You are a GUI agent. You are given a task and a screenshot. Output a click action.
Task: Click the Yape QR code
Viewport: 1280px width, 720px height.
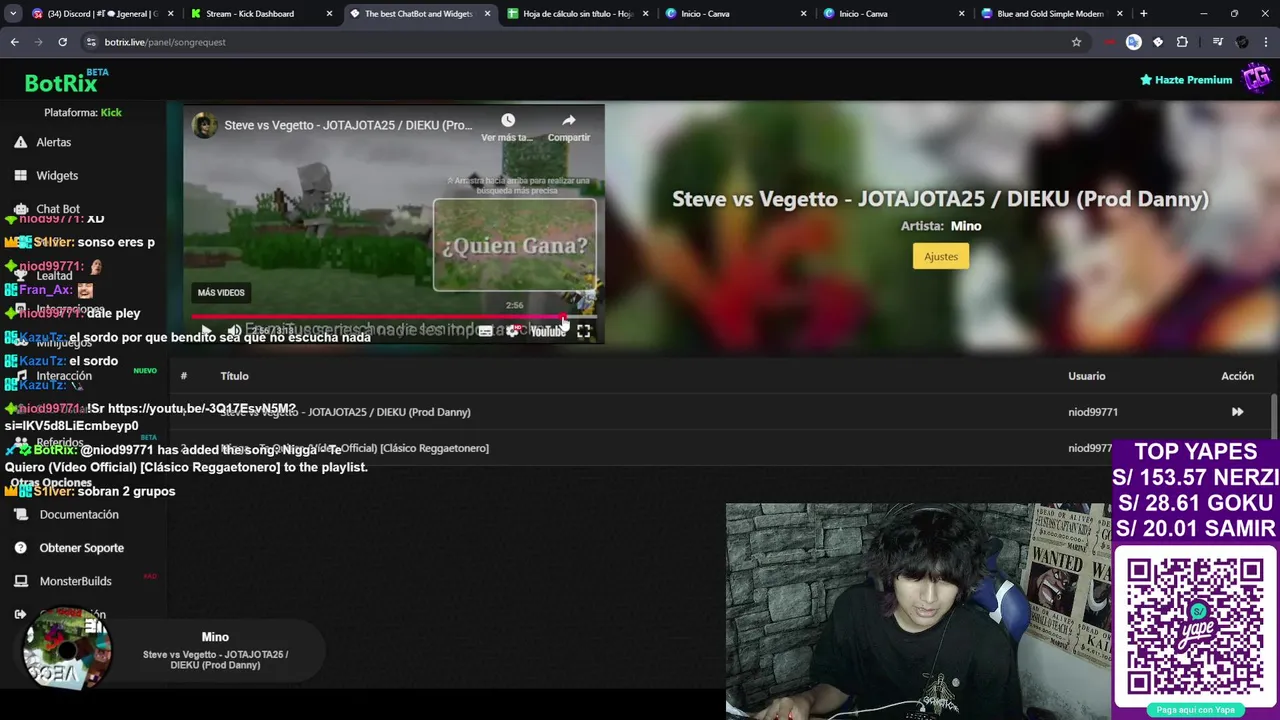tap(1195, 625)
